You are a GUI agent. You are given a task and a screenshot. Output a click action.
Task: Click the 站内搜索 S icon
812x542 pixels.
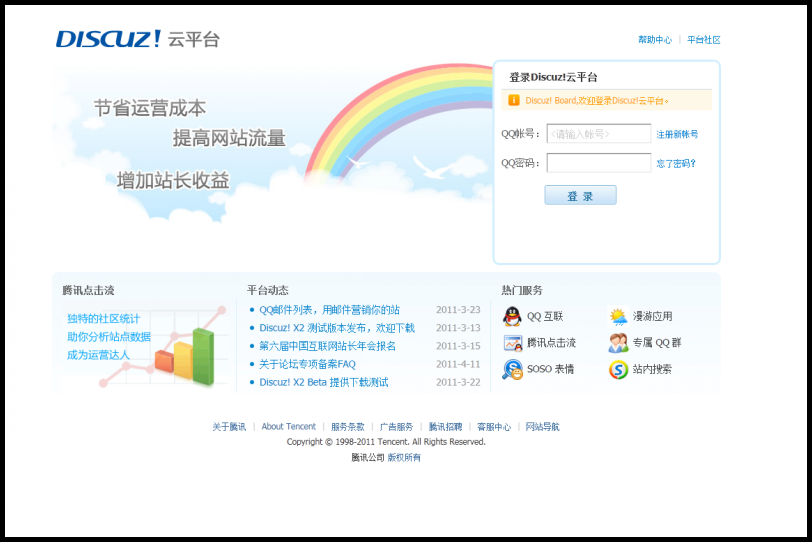618,370
